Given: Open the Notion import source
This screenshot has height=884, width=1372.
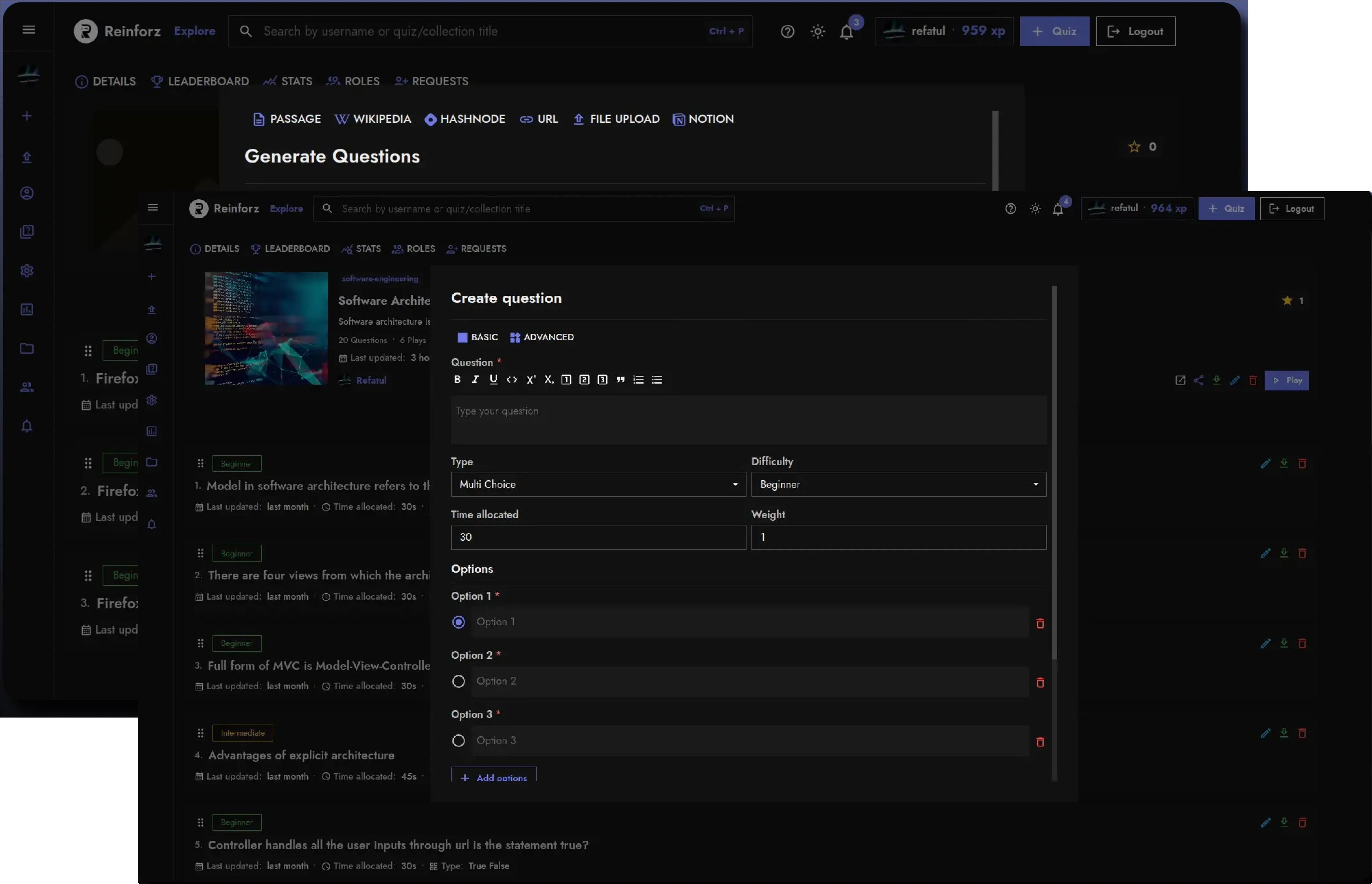Looking at the screenshot, I should coord(703,119).
